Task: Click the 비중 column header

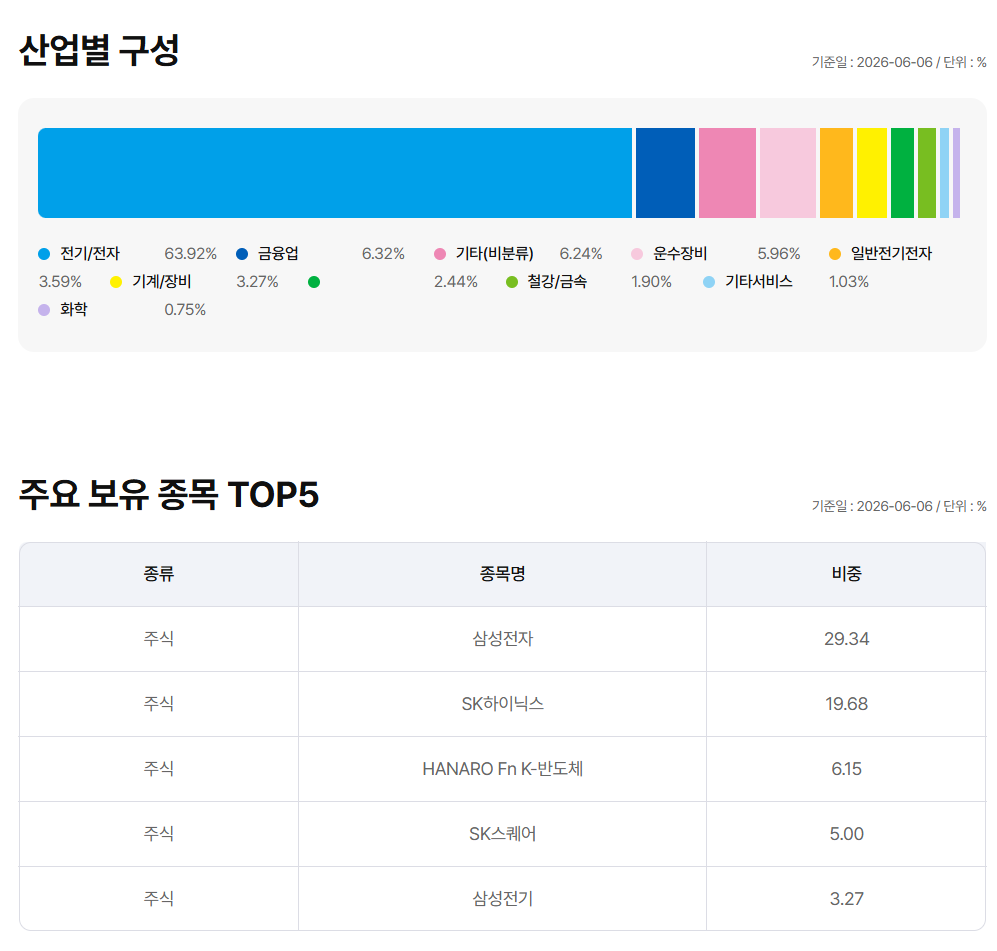Action: (x=846, y=574)
